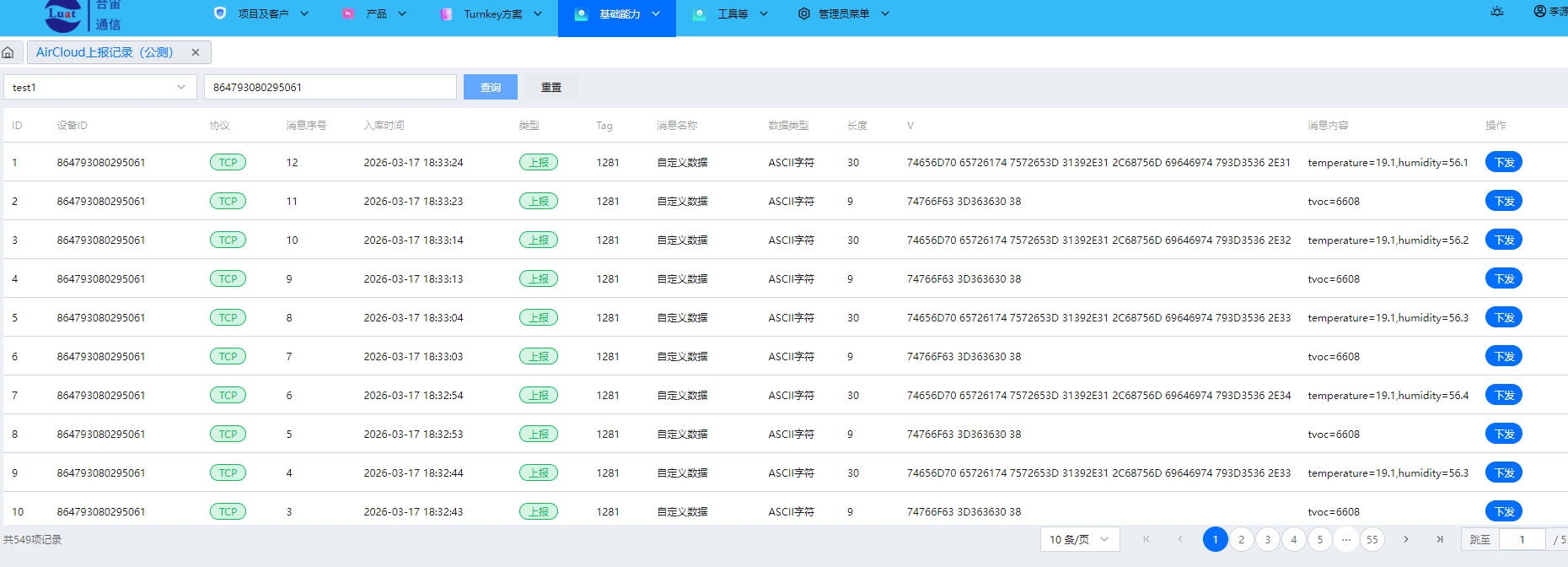Click the 重置 reset button
1568x567 pixels.
point(551,87)
